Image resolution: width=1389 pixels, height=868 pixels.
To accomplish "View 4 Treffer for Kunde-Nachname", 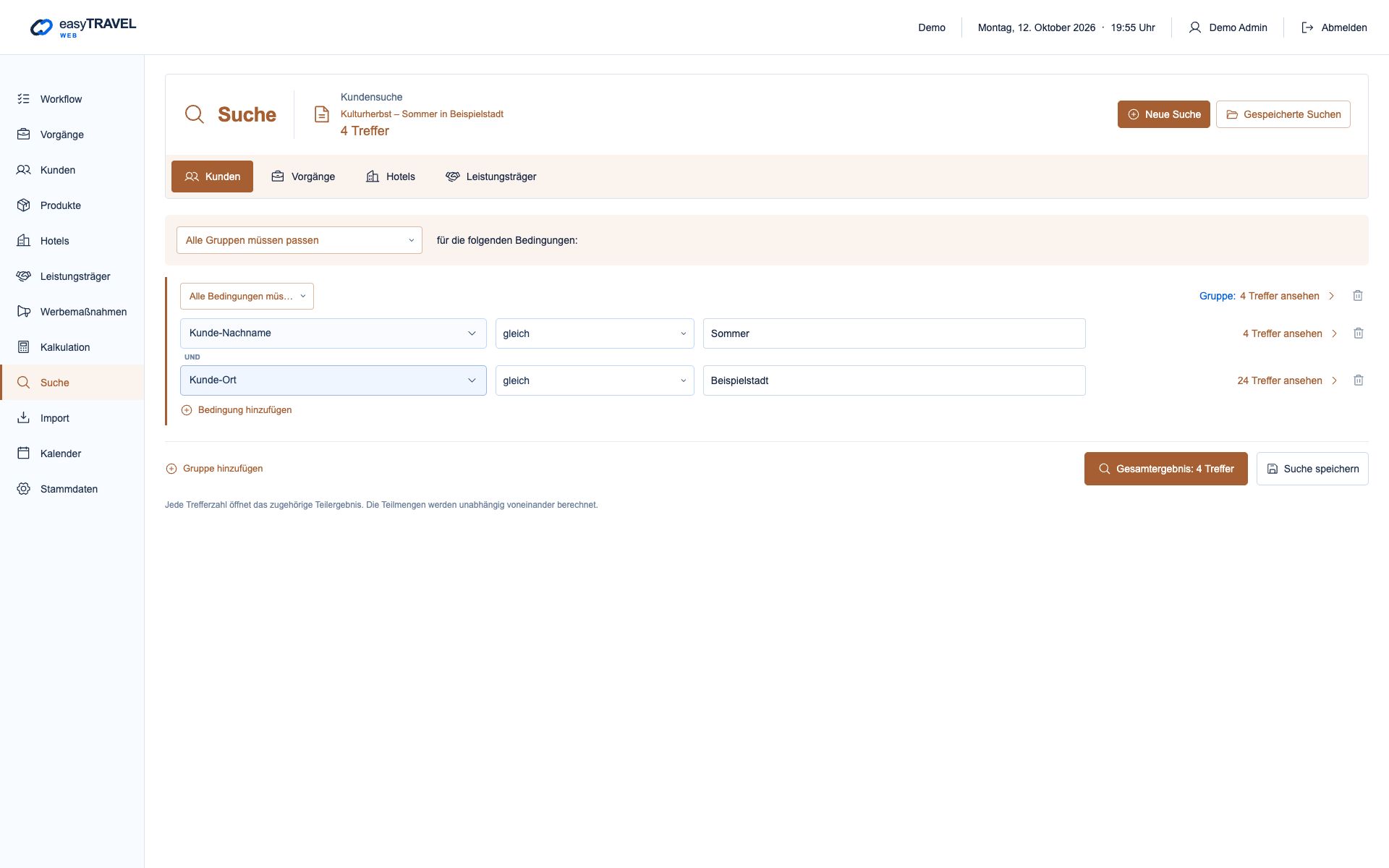I will (1290, 333).
